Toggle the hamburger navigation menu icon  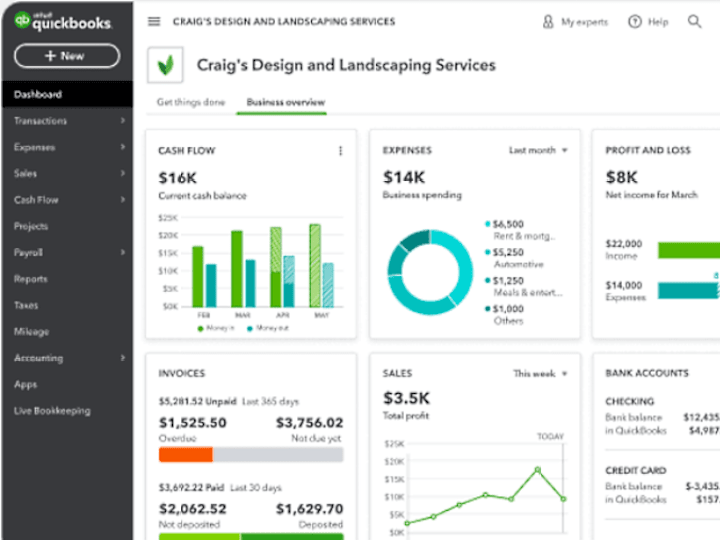click(x=154, y=22)
